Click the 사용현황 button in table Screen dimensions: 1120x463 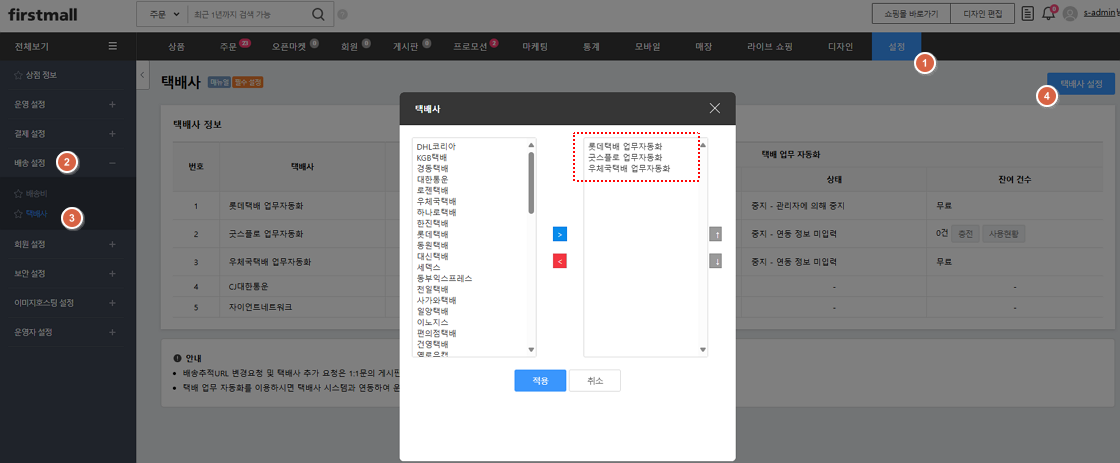1004,234
